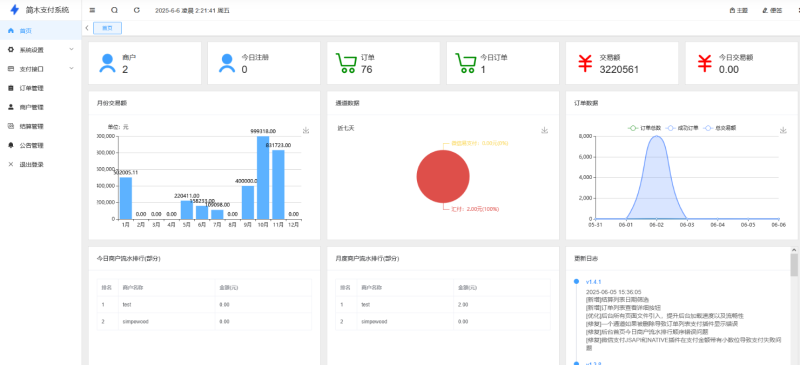
Task: Click the 汇付 pie label text
Action: point(475,209)
